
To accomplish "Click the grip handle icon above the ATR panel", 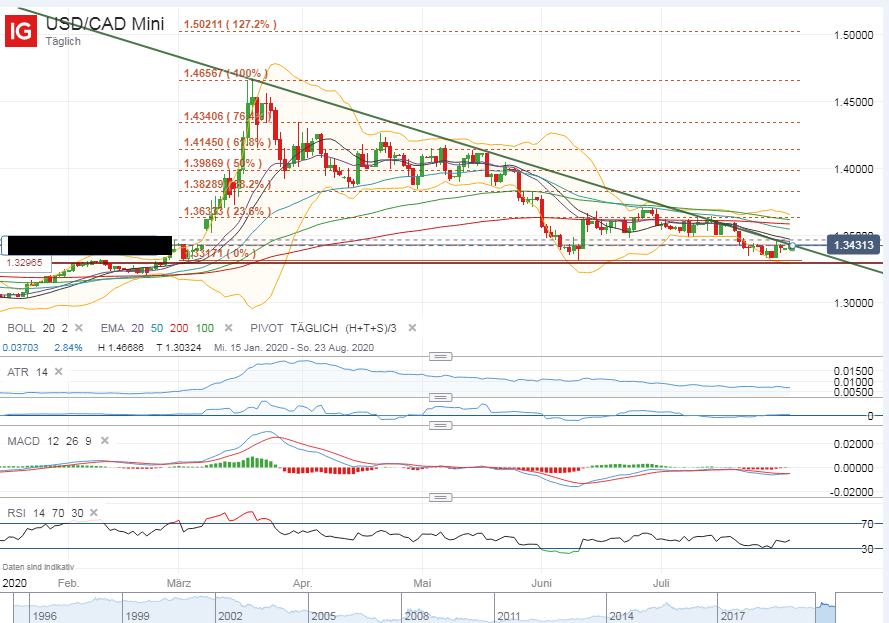I will [x=440, y=355].
